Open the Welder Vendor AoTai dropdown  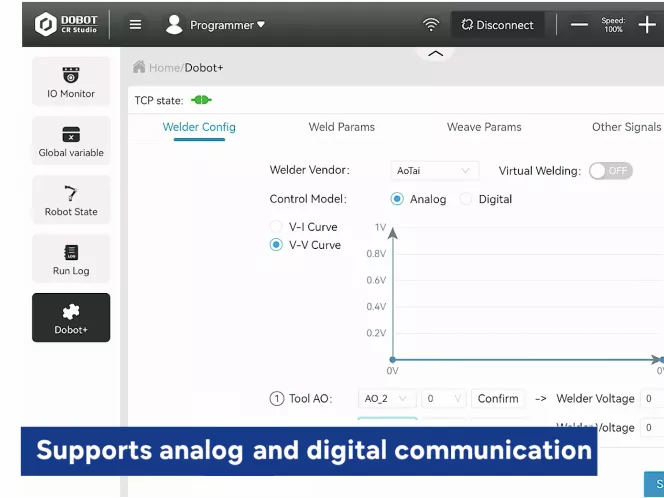pos(435,171)
